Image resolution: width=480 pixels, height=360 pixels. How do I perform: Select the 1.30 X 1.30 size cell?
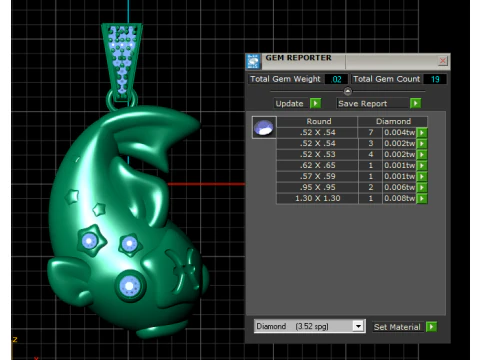pyautogui.click(x=317, y=199)
